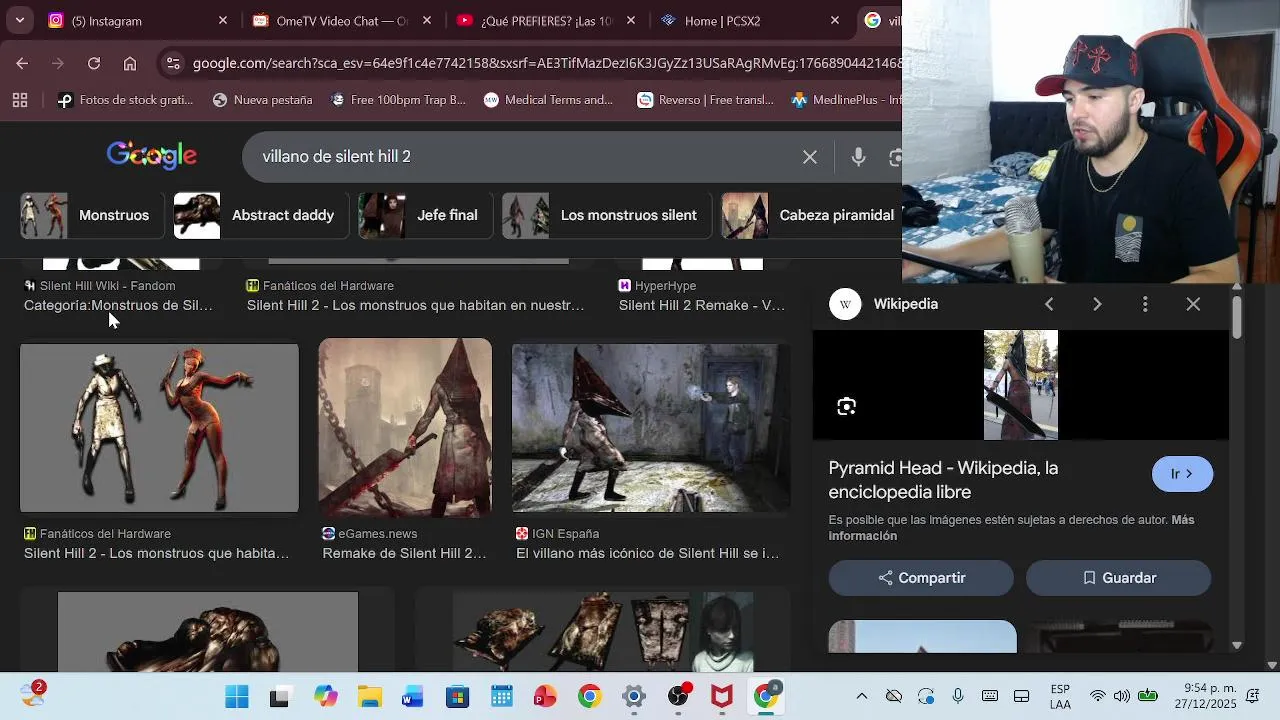
Task: Open the site information icon in address bar
Action: pyautogui.click(x=173, y=63)
